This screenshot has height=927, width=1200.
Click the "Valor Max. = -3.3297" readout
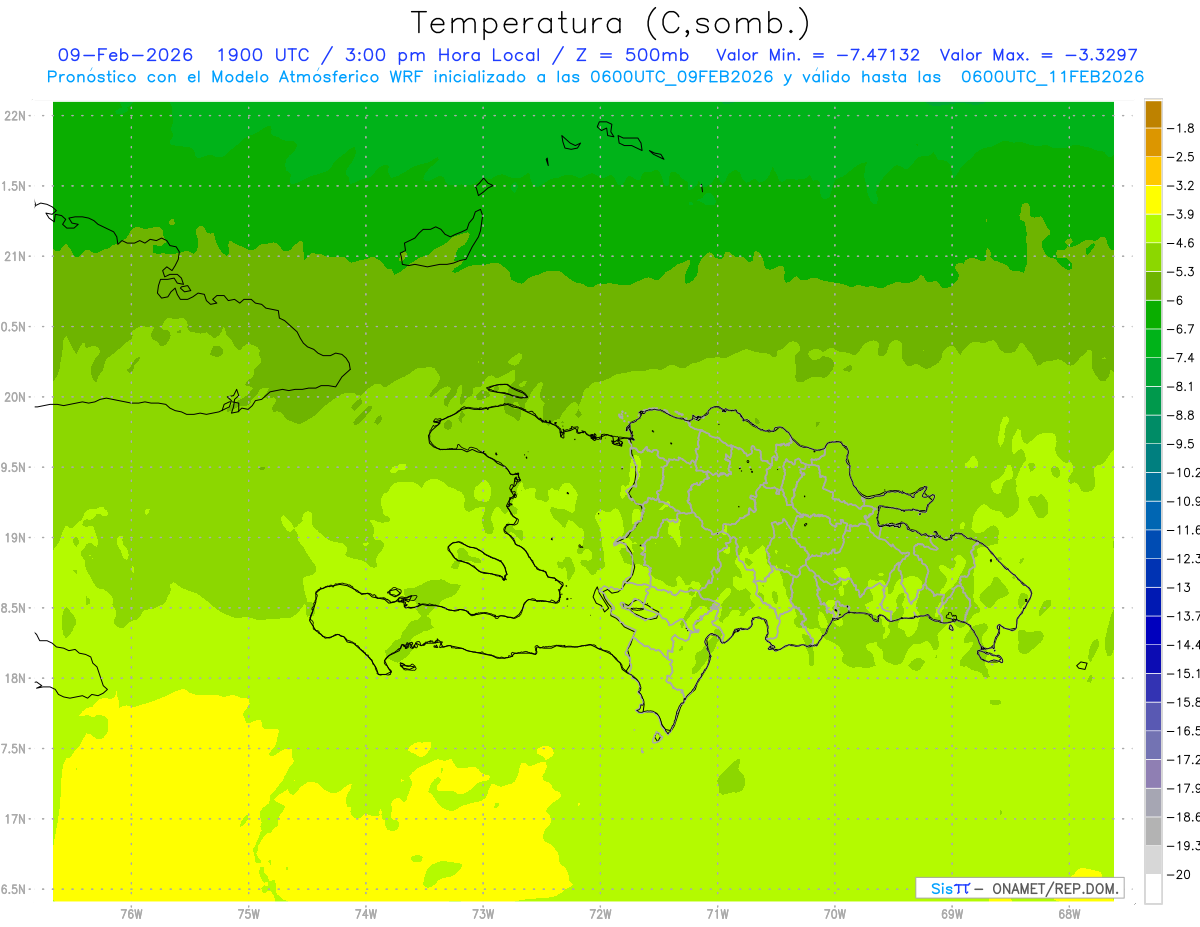1039,55
